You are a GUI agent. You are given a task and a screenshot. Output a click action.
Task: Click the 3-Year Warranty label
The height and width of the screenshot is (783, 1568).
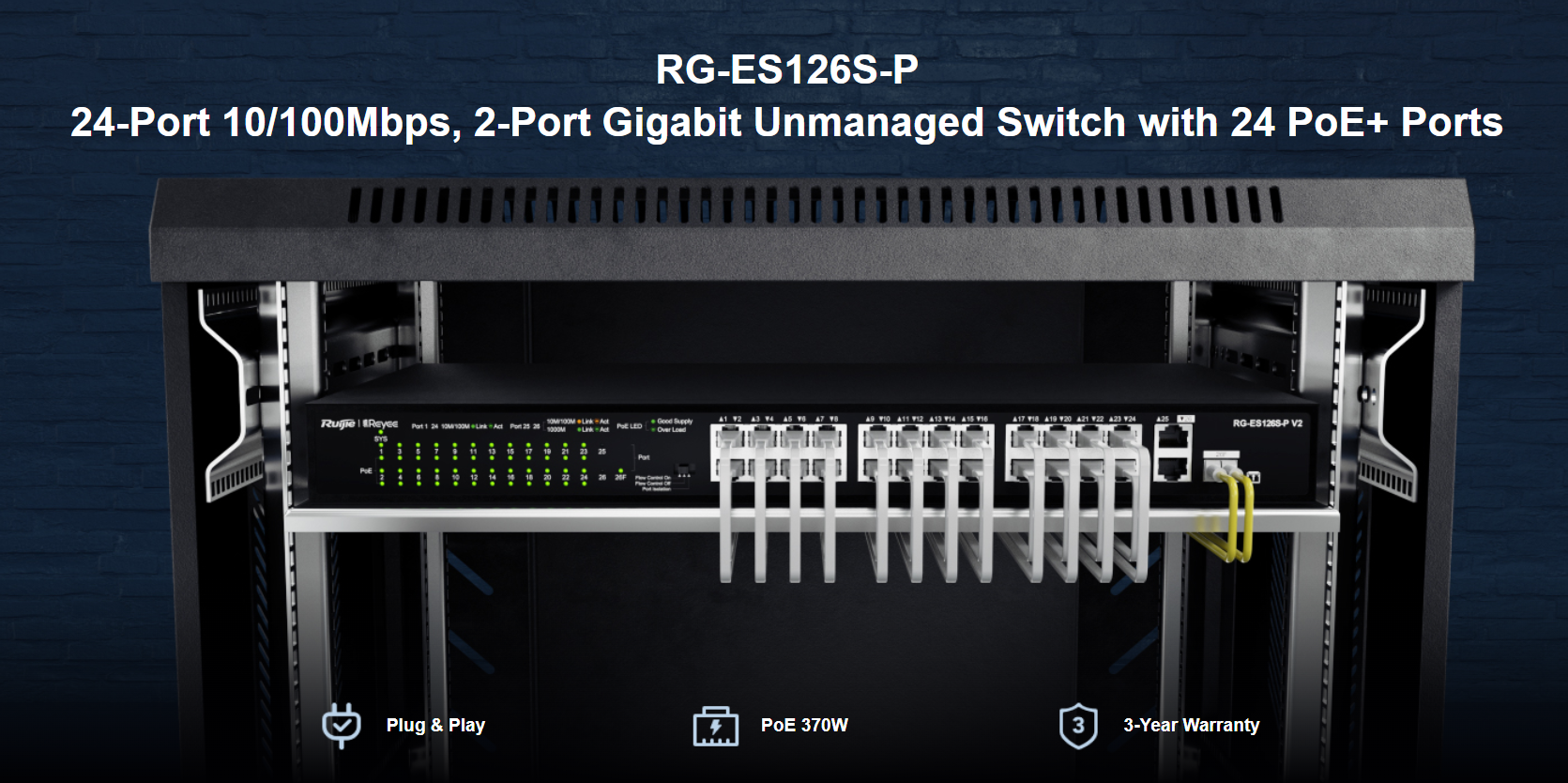[1192, 725]
